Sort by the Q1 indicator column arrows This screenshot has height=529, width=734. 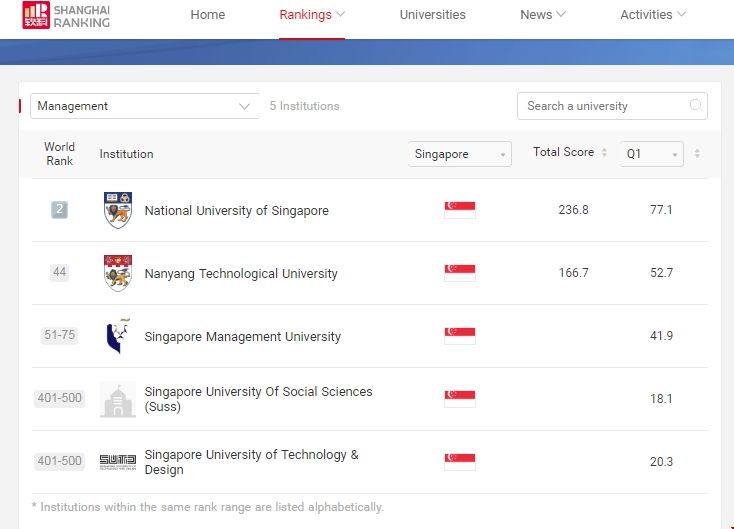(x=697, y=153)
